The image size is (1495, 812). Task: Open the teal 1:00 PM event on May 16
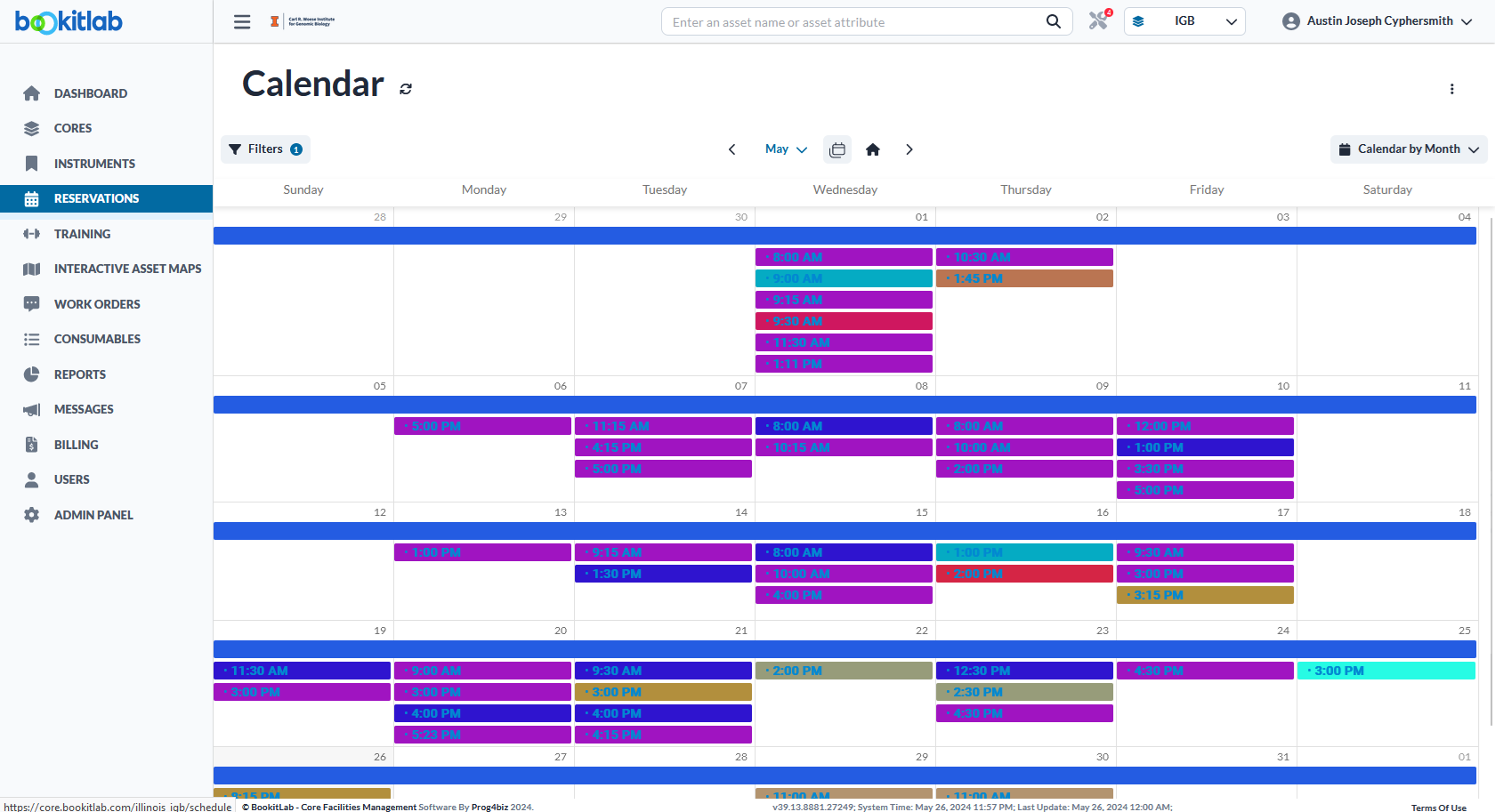click(x=1024, y=552)
